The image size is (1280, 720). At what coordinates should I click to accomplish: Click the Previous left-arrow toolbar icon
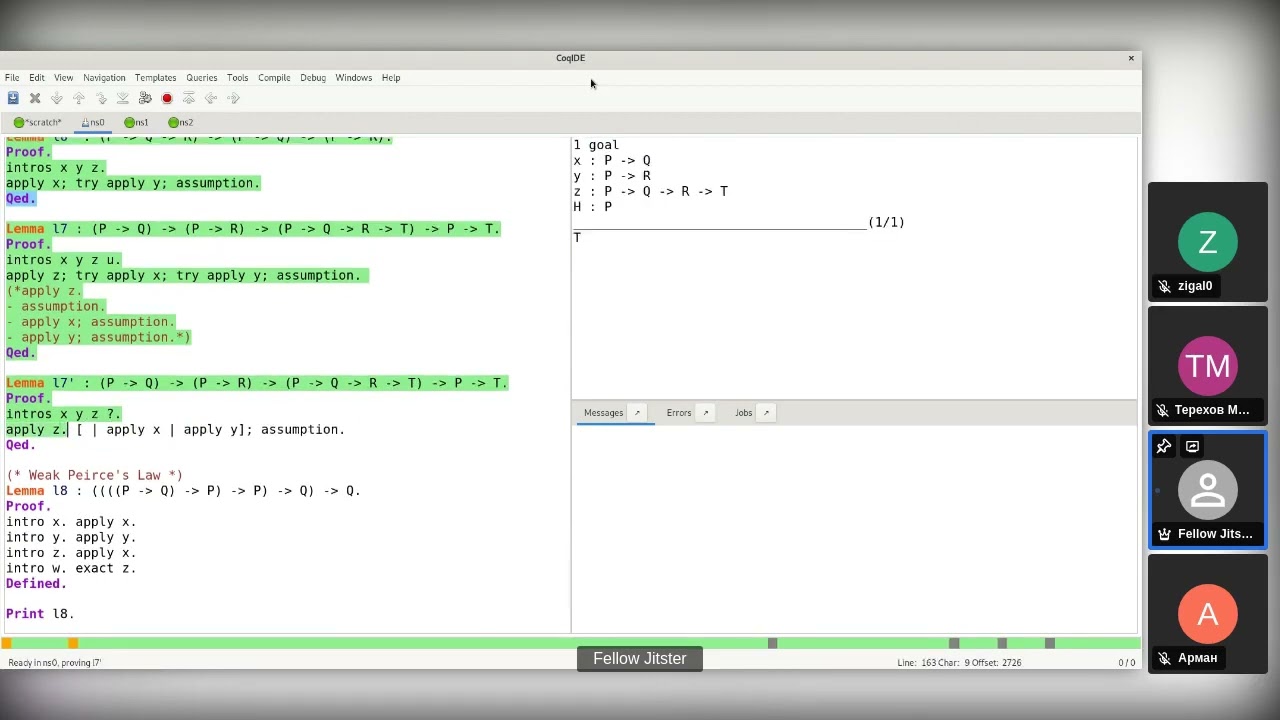(211, 98)
